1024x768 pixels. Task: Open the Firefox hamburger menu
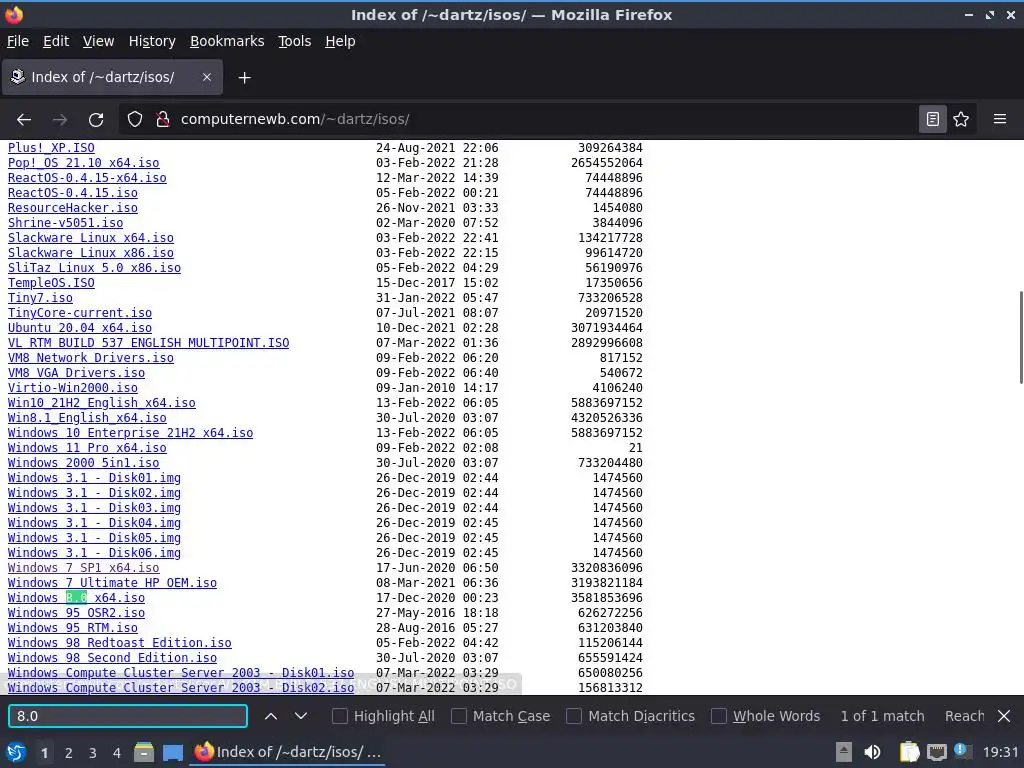pos(1000,120)
